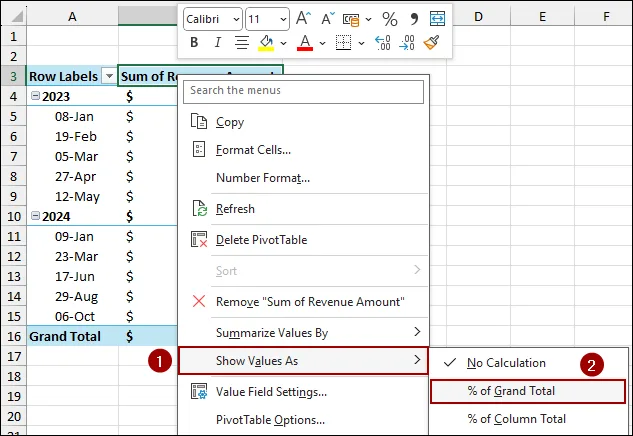Click the Delete PivotTable icon
Screen dimensions: 633x436
coord(199,239)
